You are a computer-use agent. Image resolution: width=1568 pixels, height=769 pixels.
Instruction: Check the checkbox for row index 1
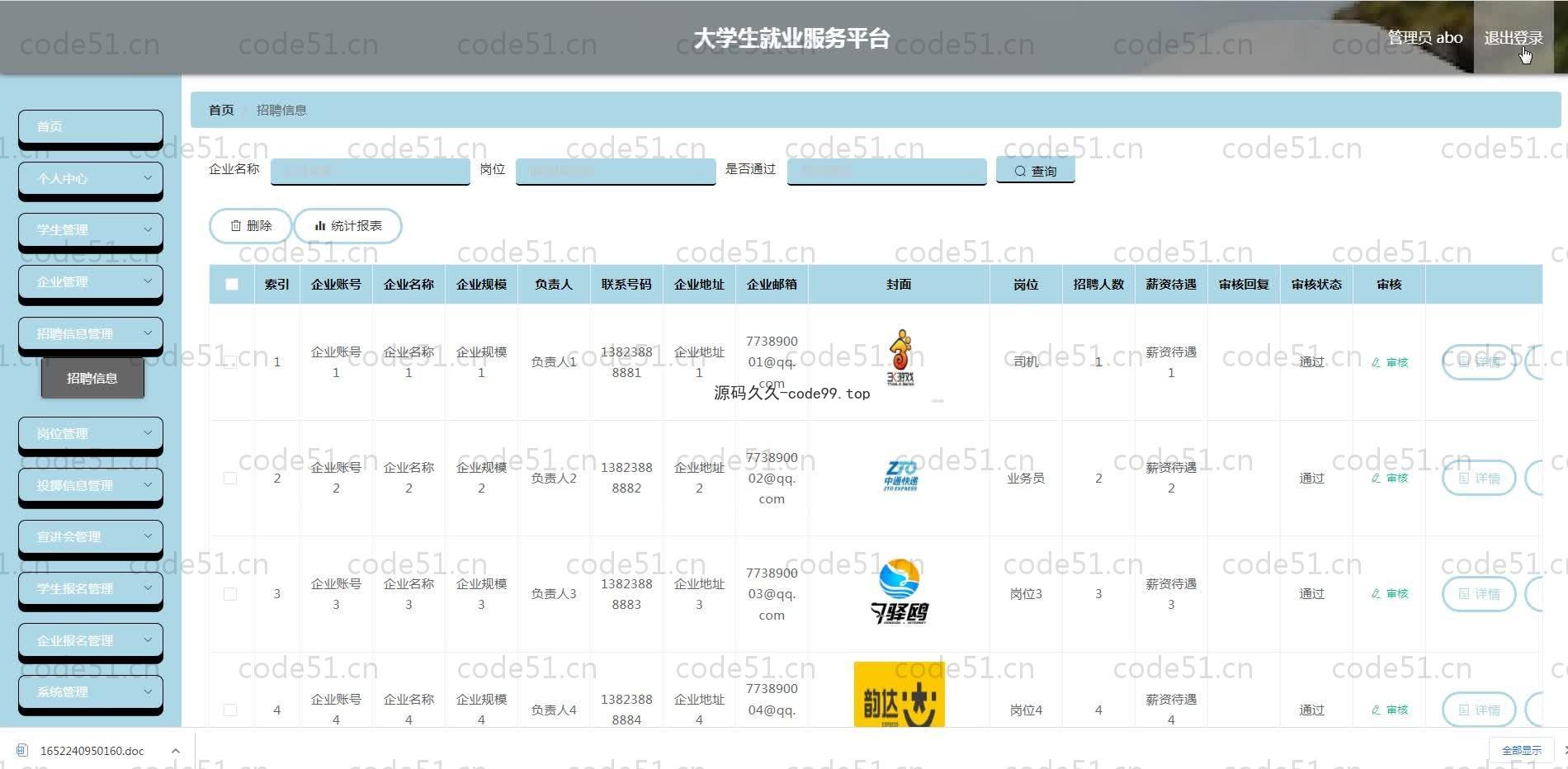[230, 362]
